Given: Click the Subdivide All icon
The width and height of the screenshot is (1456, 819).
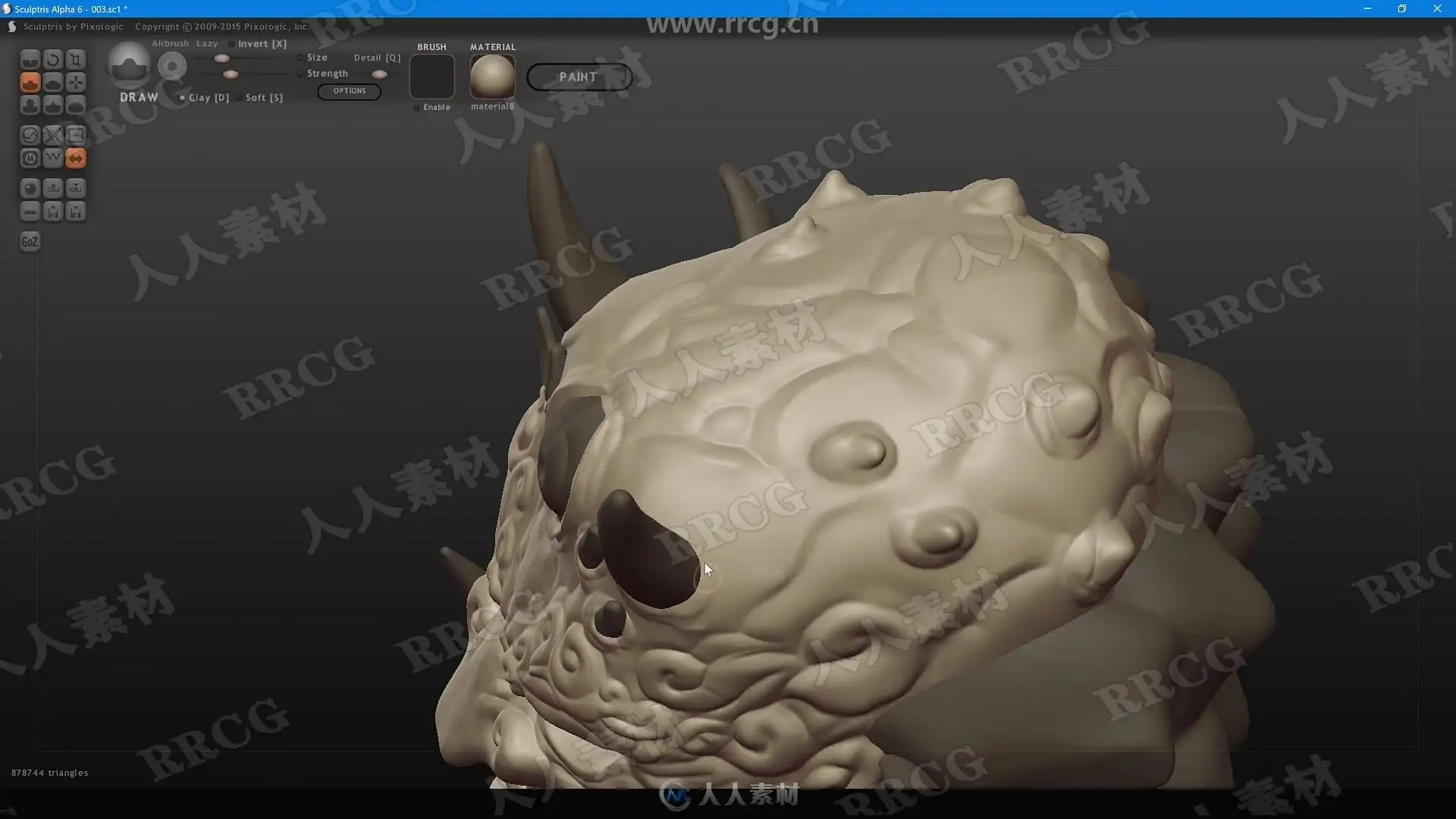Looking at the screenshot, I should point(76,136).
